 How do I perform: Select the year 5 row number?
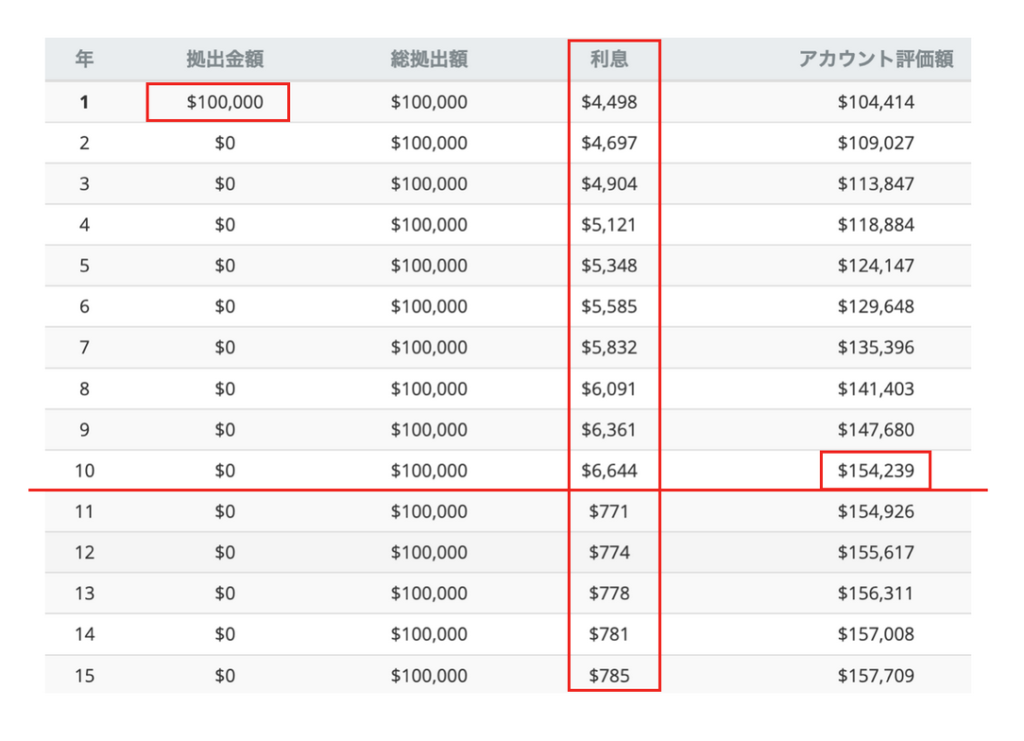84,266
